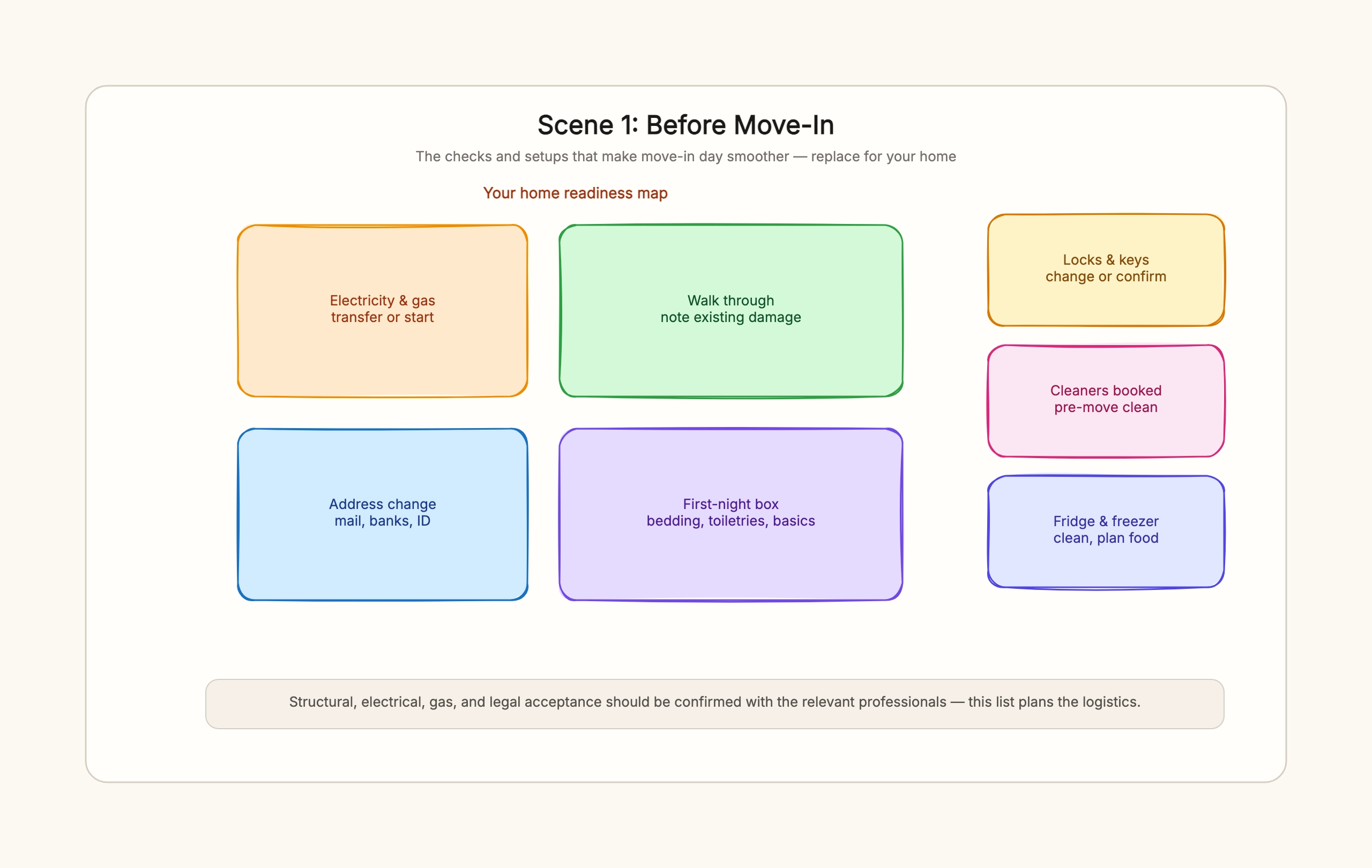Viewport: 1372px width, 868px height.
Task: Click the 'Your home readiness map' label
Action: tap(576, 193)
